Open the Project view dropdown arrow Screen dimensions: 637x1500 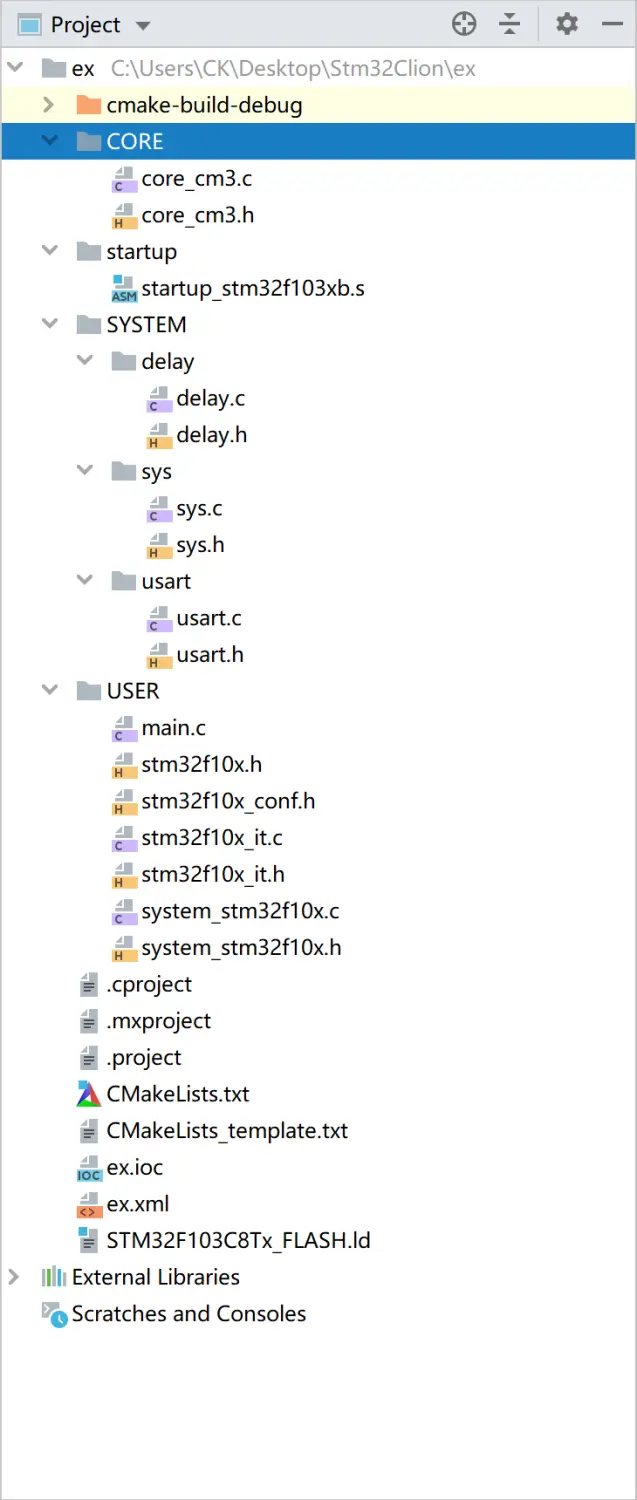(x=142, y=26)
